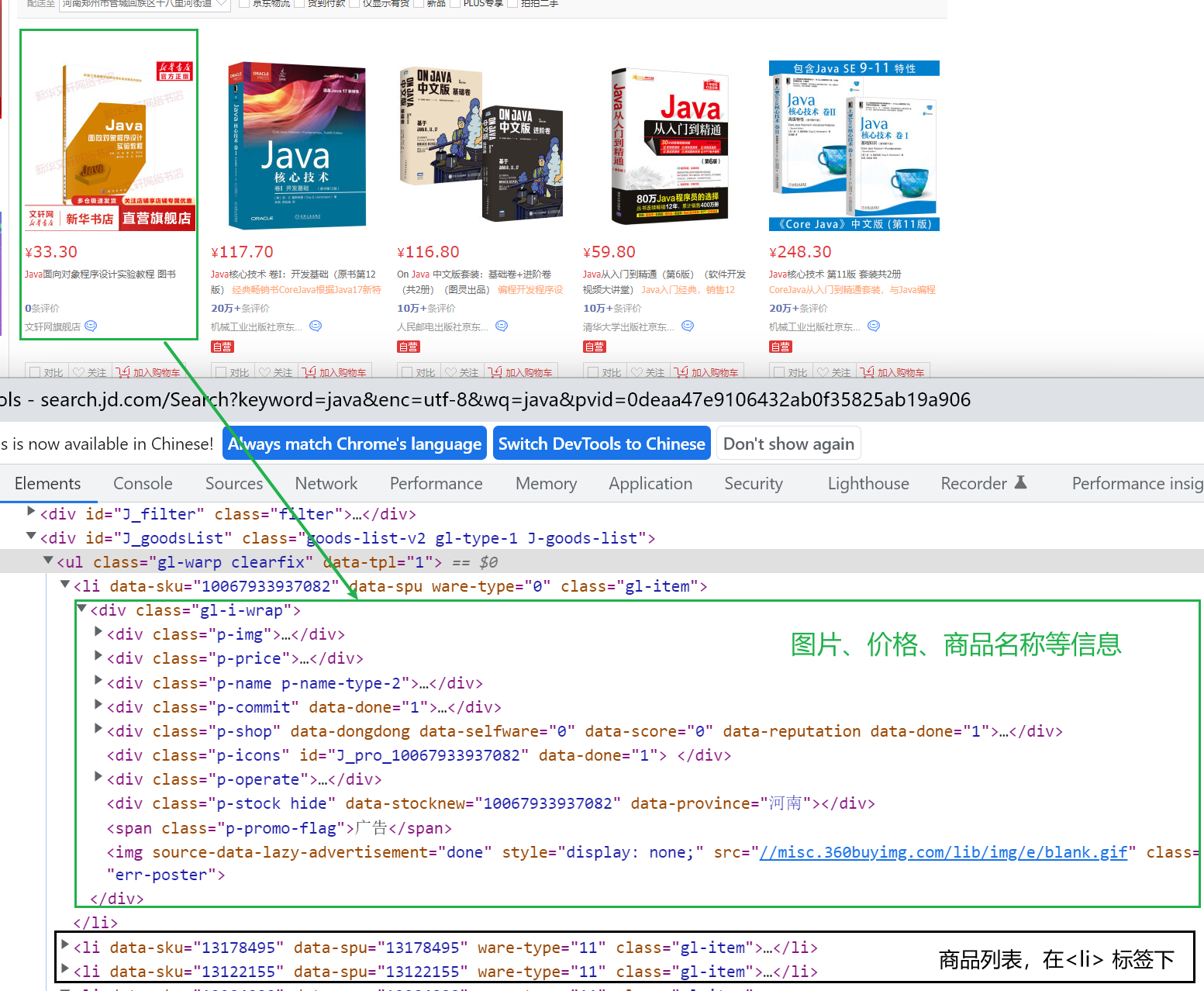The height and width of the screenshot is (991, 1204).
Task: Select the span p-promo-flag 广告 line
Action: pyautogui.click(x=279, y=828)
